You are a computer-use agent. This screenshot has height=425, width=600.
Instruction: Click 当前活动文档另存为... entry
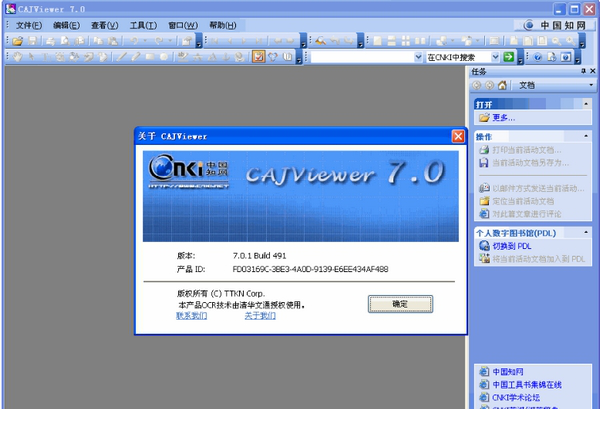(x=530, y=163)
